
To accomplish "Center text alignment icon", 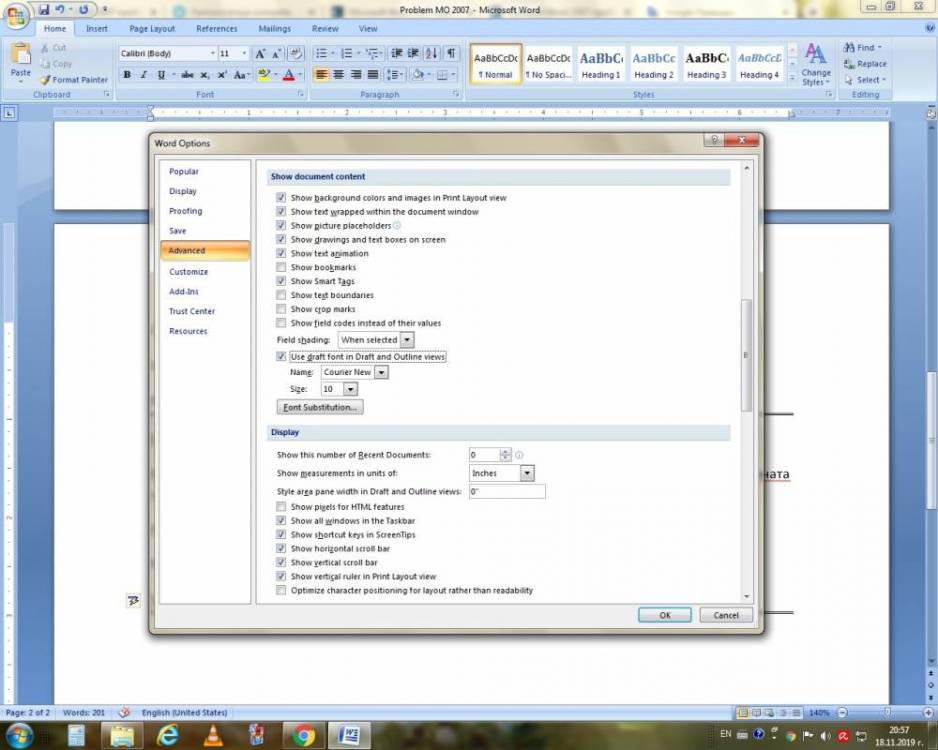I will coord(339,75).
